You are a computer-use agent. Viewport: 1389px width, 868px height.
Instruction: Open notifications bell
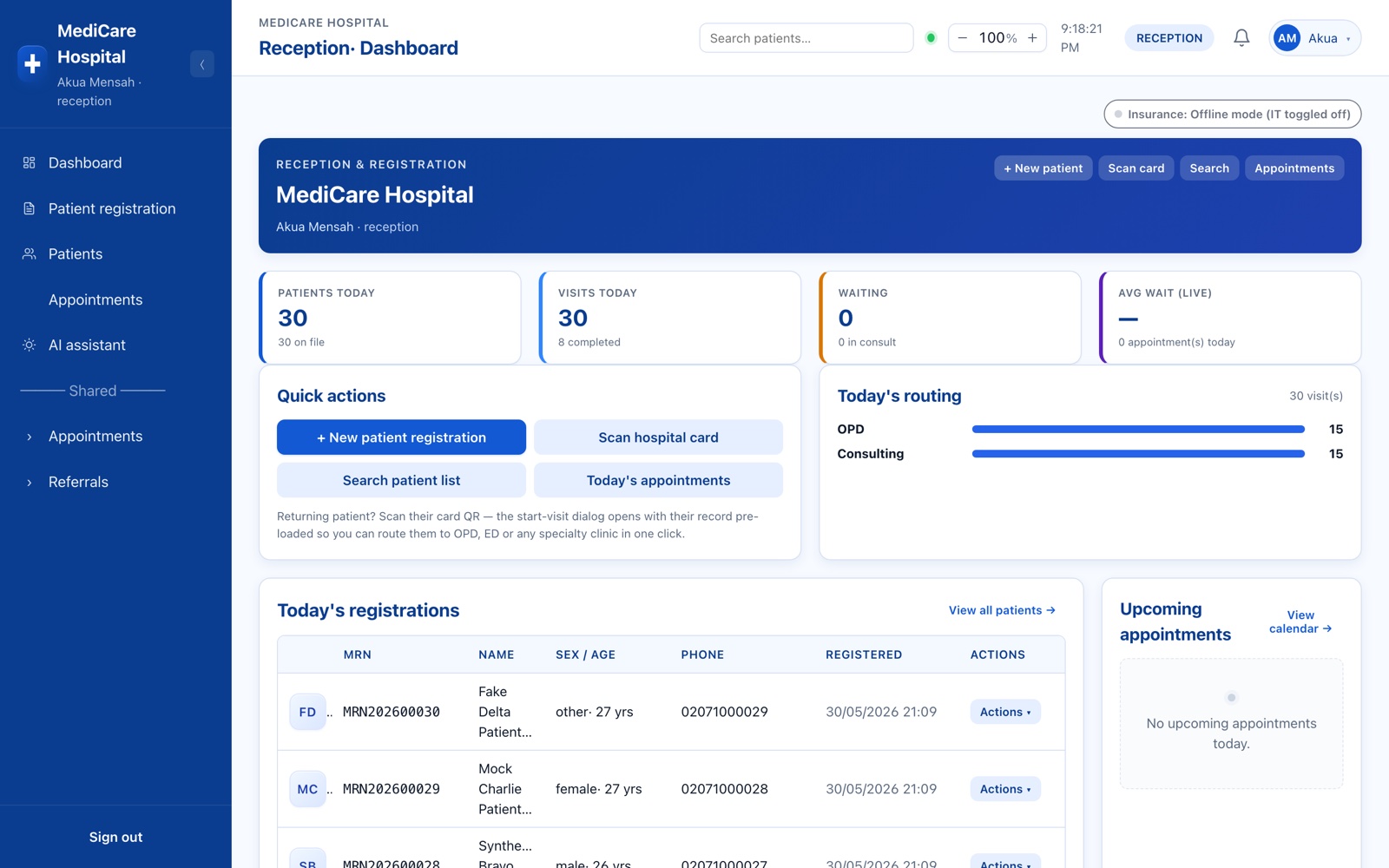[1241, 38]
